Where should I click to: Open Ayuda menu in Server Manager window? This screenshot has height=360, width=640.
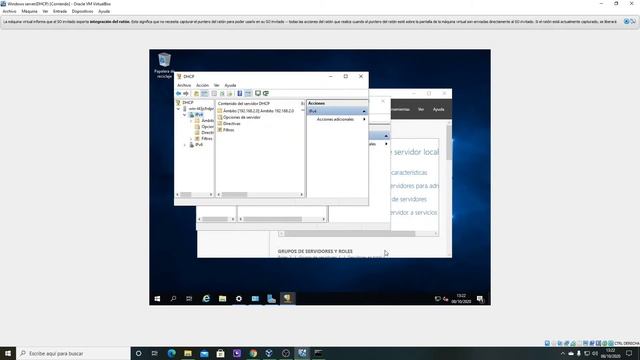pyautogui.click(x=438, y=109)
